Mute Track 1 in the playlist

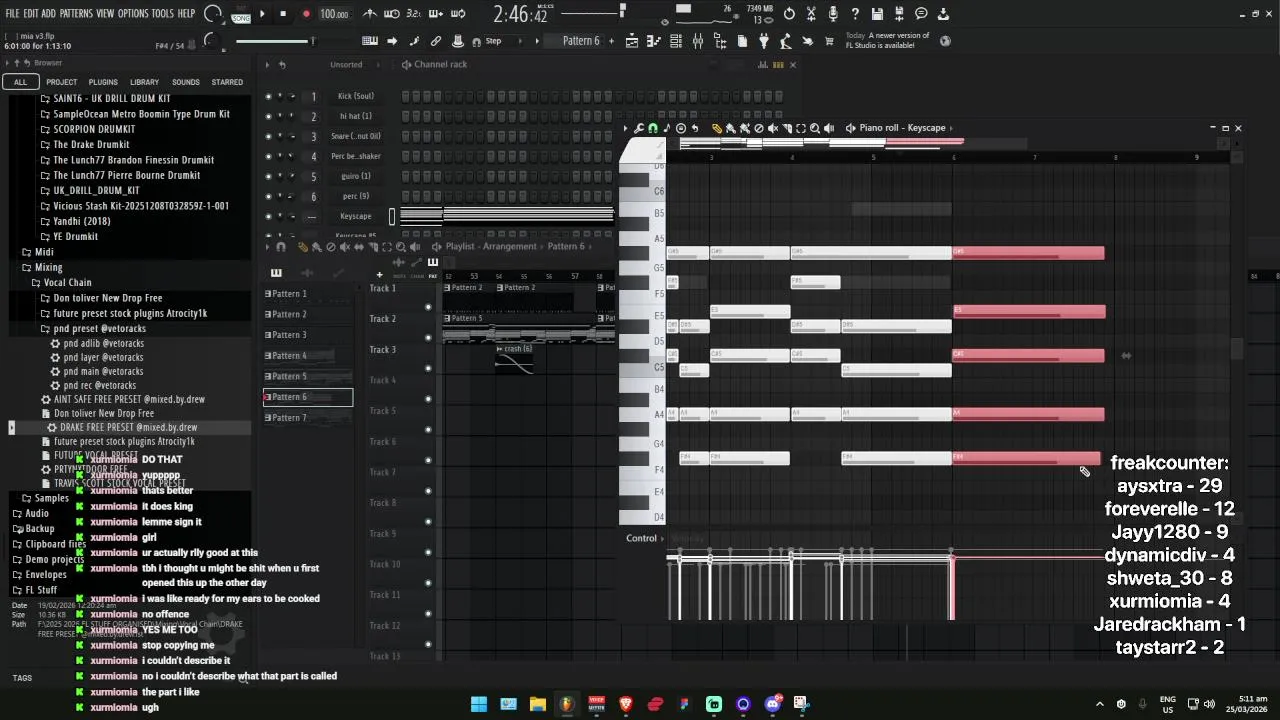(x=428, y=306)
